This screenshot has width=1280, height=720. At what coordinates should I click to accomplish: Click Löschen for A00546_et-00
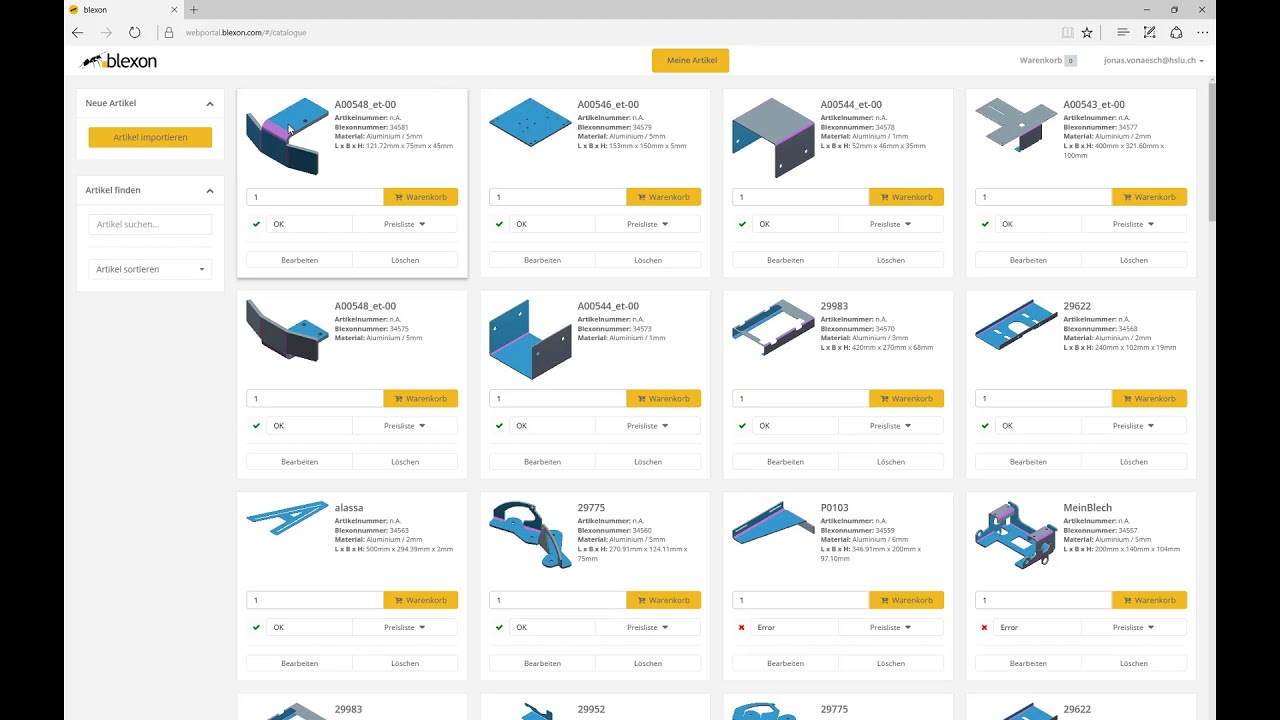[648, 260]
